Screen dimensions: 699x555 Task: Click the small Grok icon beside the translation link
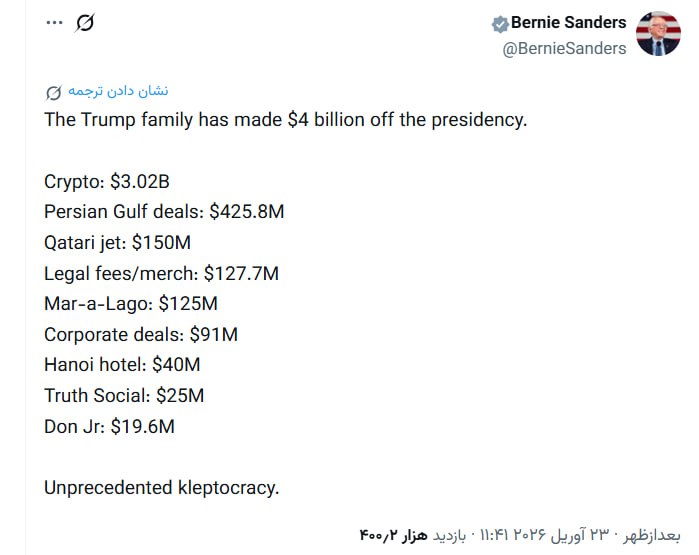pos(53,93)
